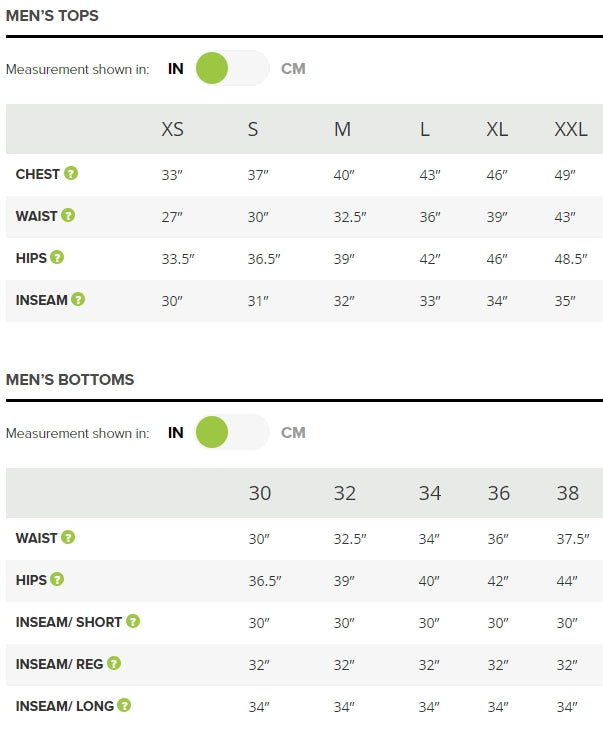This screenshot has height=737, width=603.
Task: Select CM label in Men's Tops section
Action: pos(293,69)
